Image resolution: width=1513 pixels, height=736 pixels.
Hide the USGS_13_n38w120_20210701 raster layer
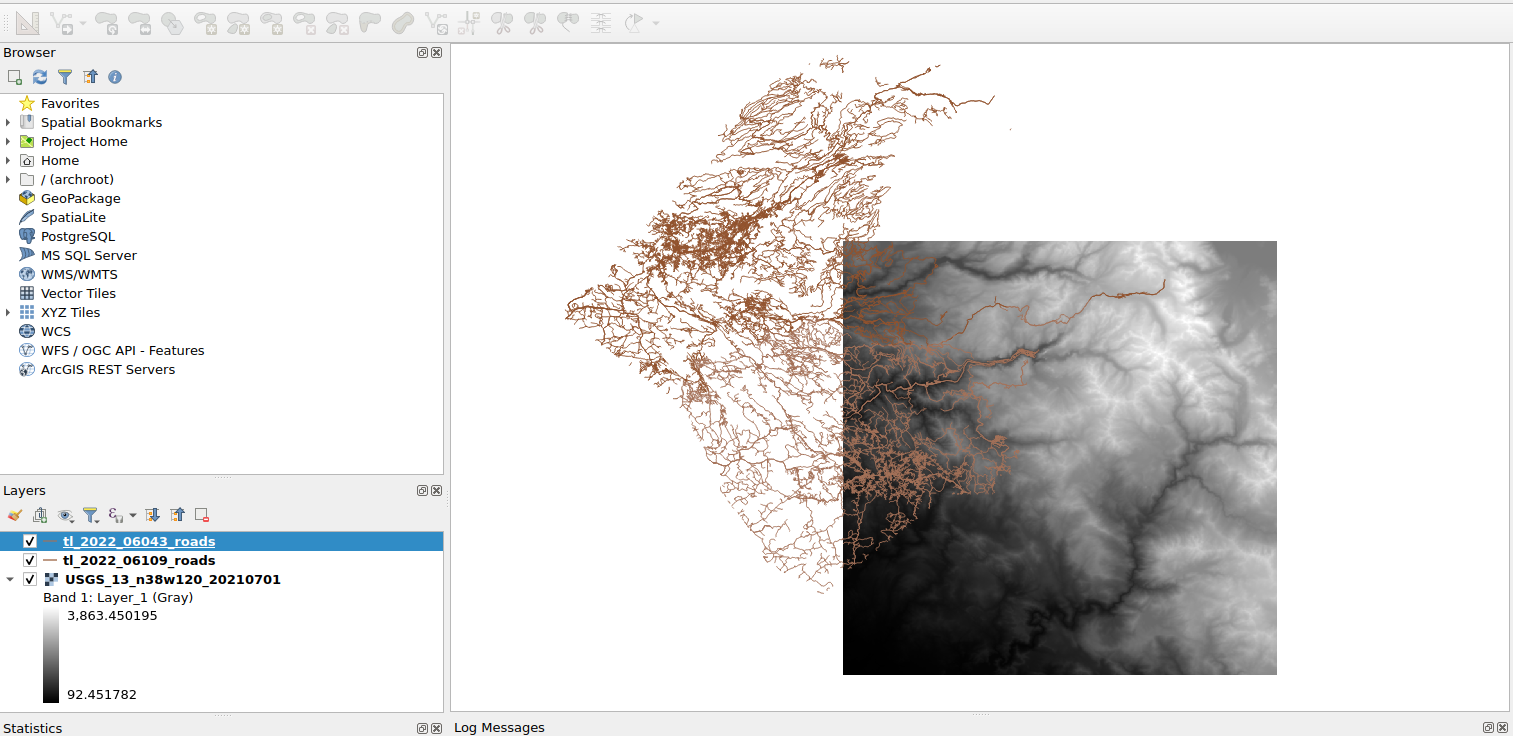click(x=29, y=578)
